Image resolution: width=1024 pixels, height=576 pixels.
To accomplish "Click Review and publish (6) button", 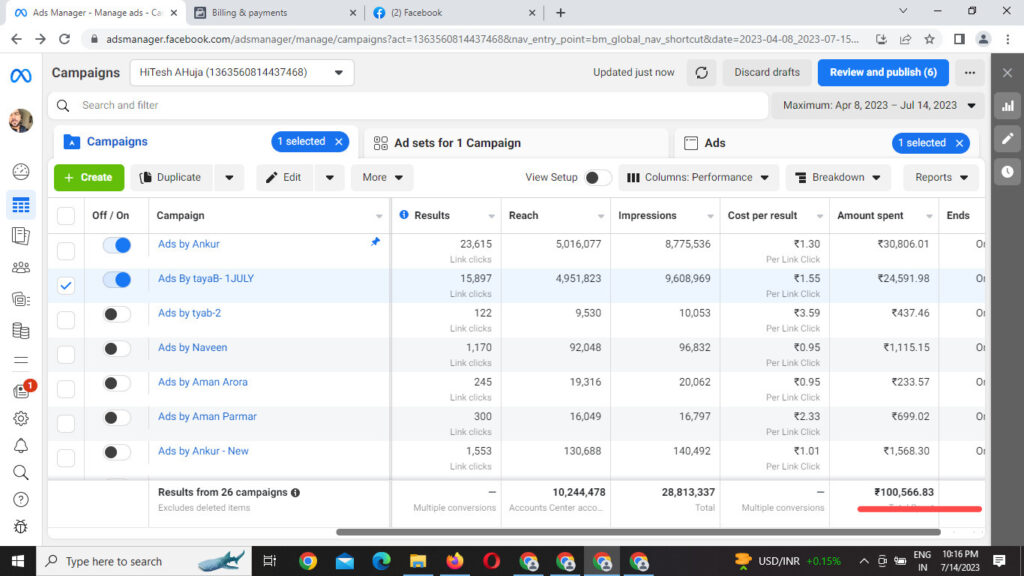I will coord(882,72).
